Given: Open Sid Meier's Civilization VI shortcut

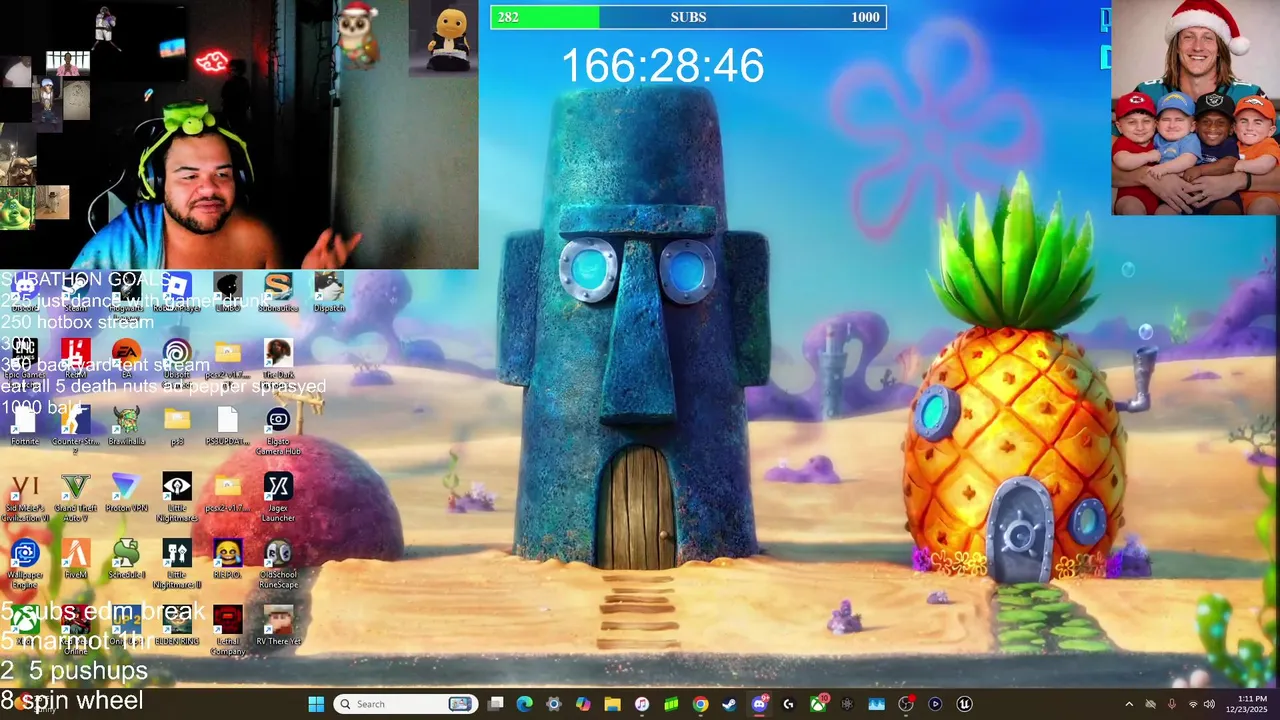Looking at the screenshot, I should click(25, 496).
